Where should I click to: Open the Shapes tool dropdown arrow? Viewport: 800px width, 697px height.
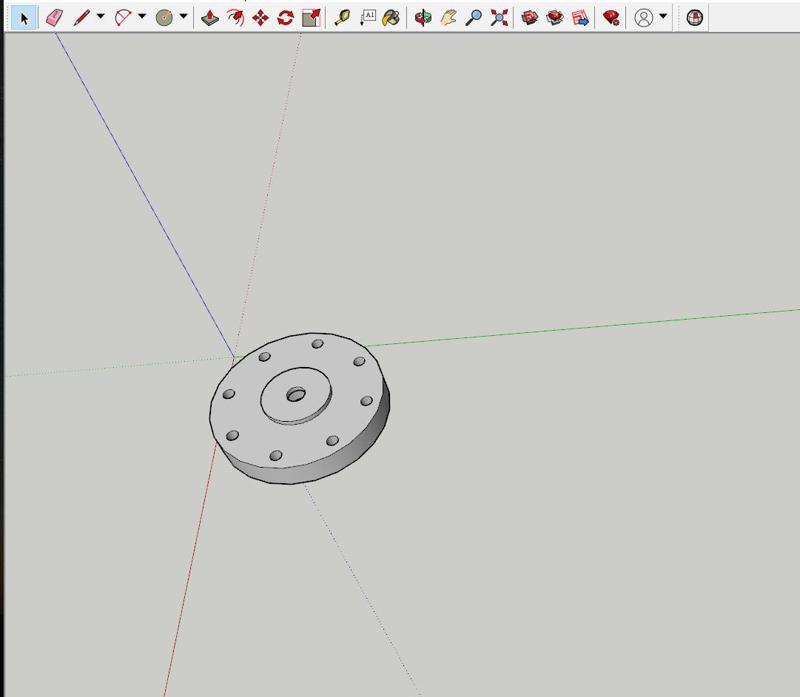pyautogui.click(x=183, y=16)
